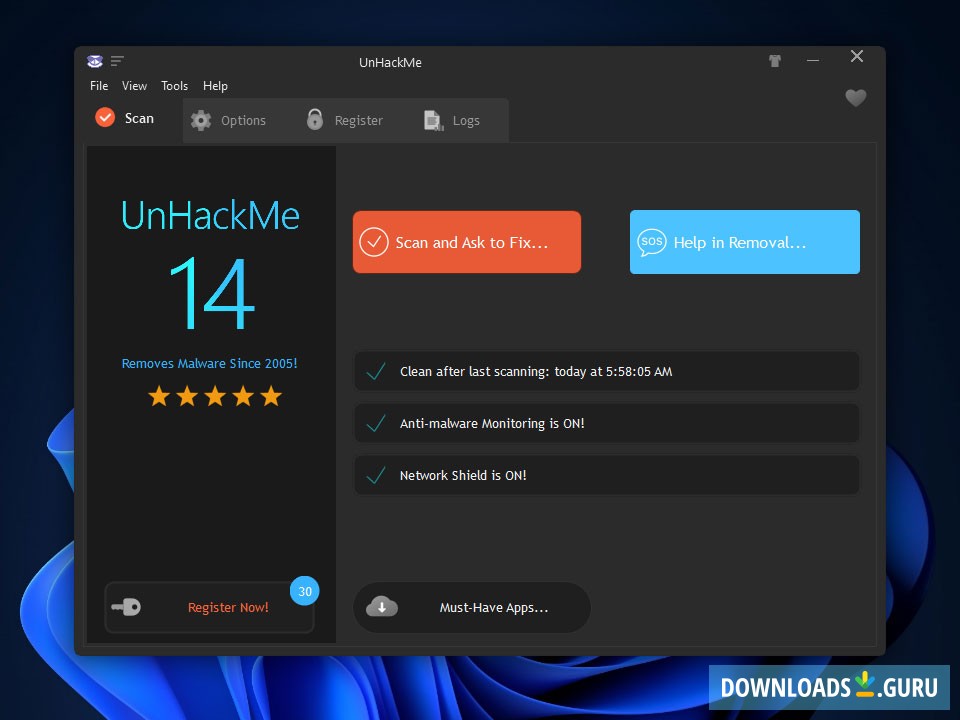
Task: Click Register Now! button
Action: tap(209, 607)
